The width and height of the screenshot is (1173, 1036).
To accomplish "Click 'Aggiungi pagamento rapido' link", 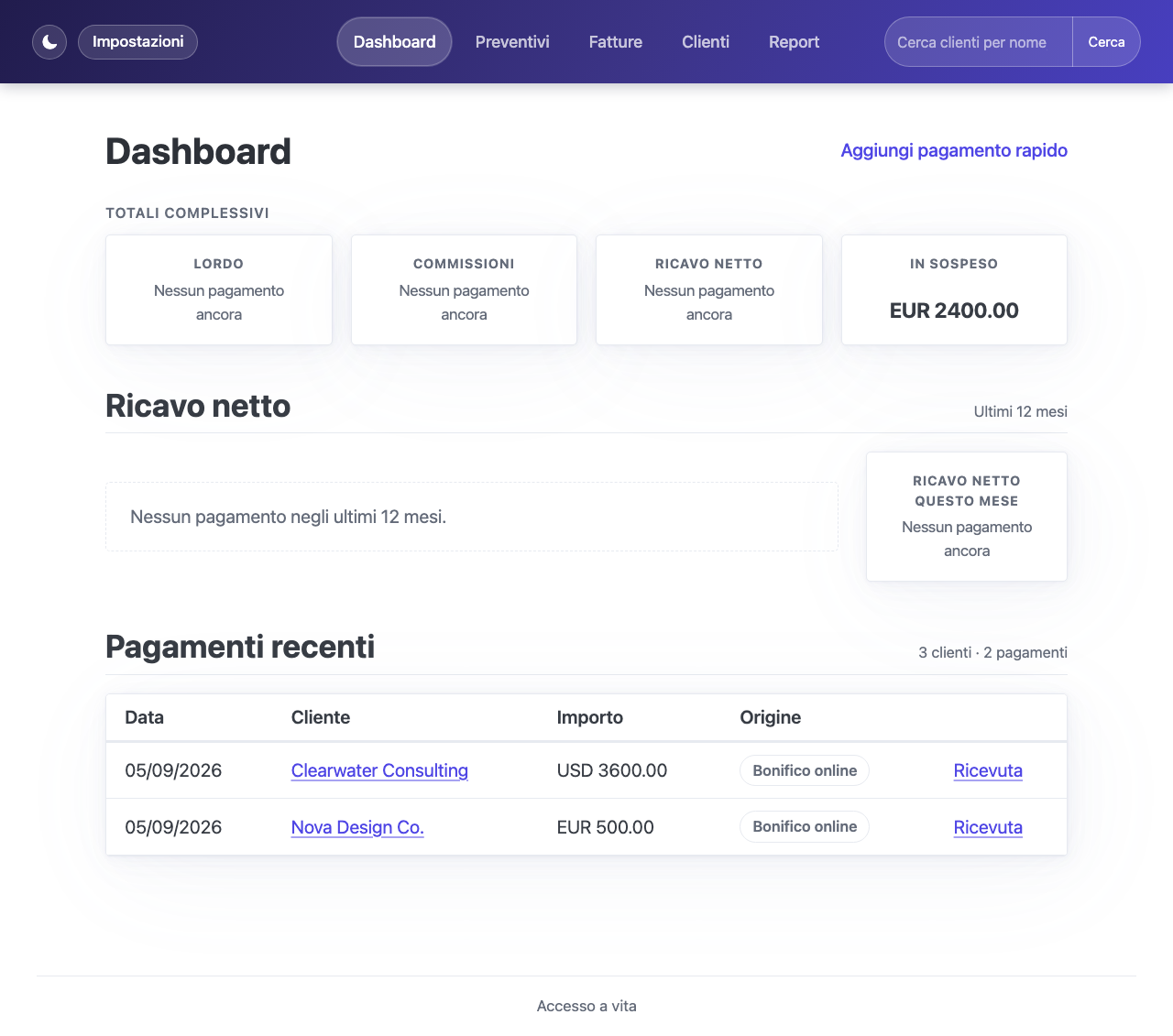I will click(x=954, y=150).
